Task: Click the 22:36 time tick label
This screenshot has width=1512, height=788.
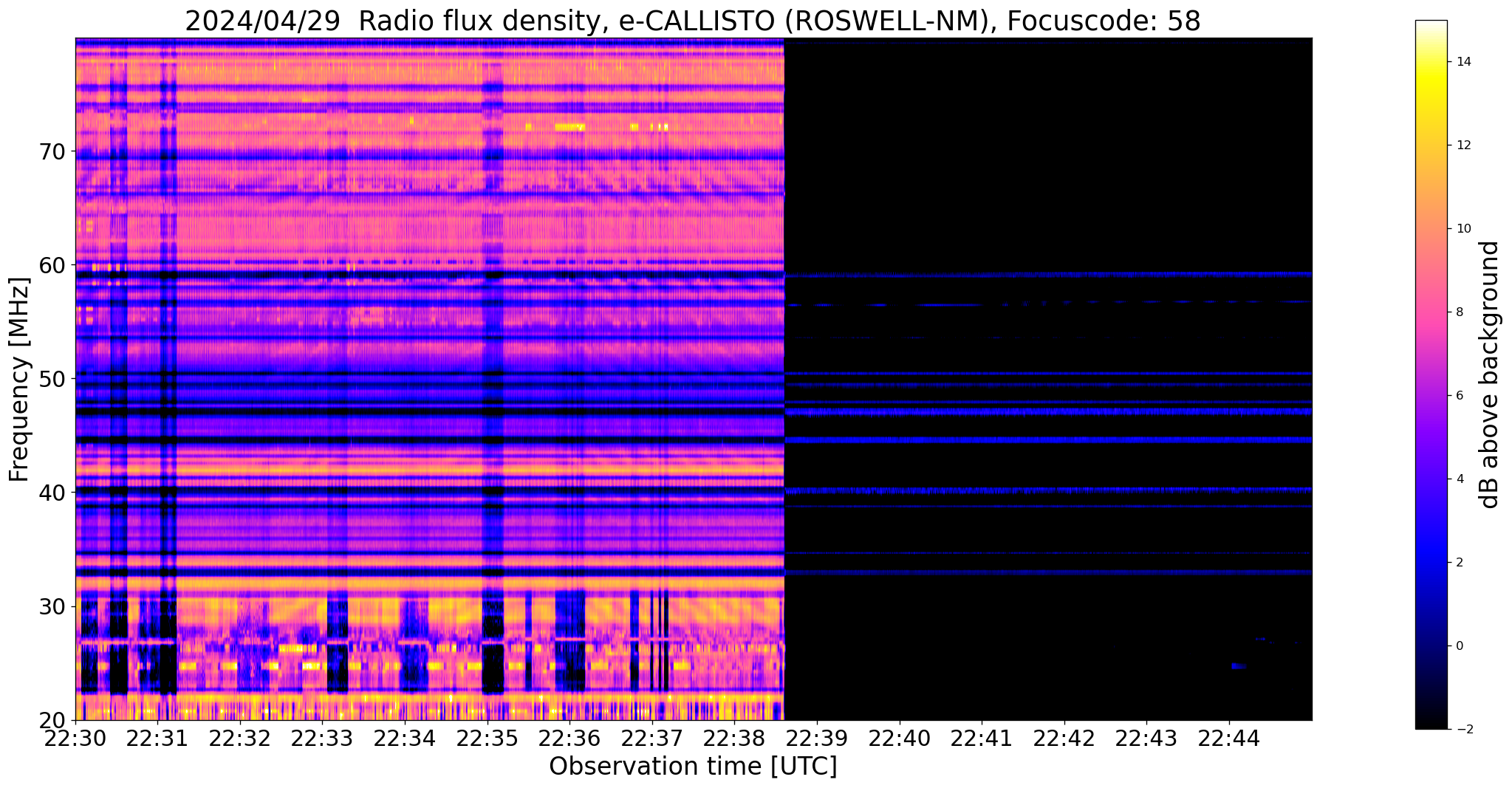Action: point(569,737)
